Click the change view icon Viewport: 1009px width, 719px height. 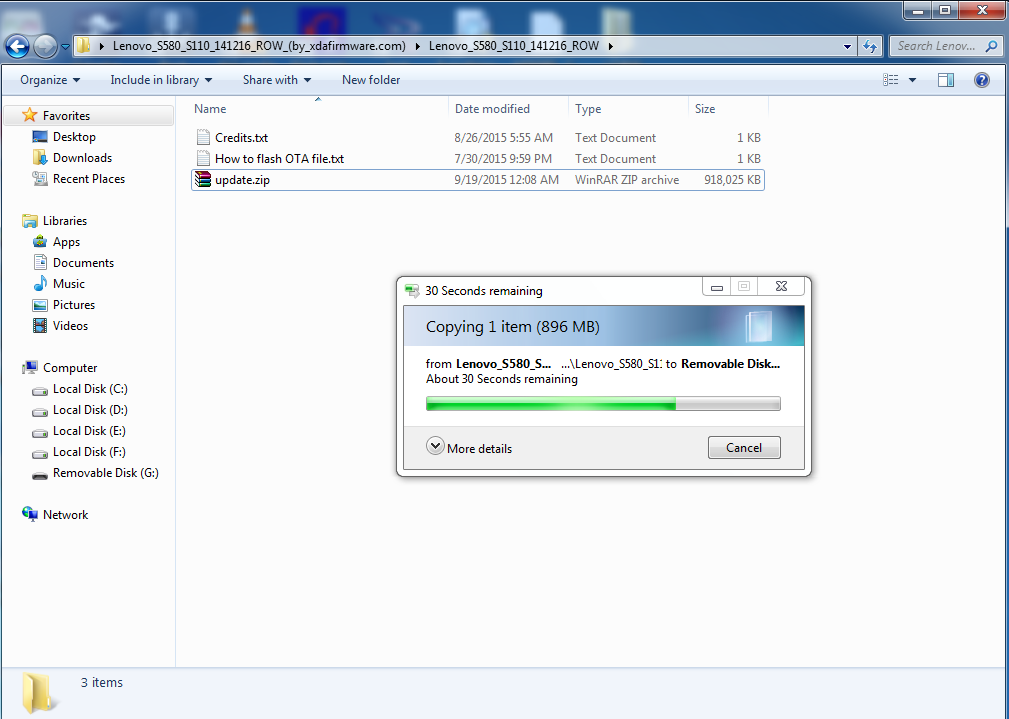[x=891, y=80]
